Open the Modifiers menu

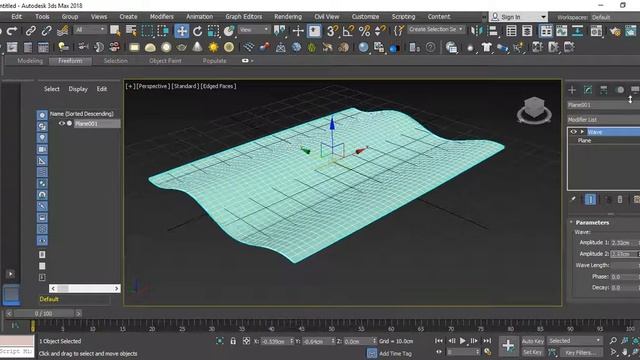click(162, 17)
